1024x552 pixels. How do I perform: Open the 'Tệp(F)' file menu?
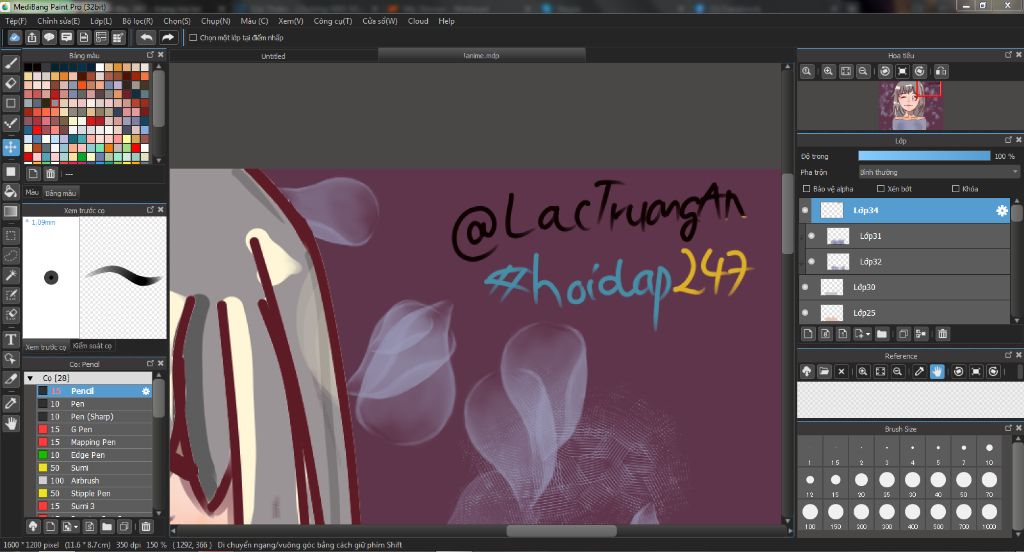point(16,21)
